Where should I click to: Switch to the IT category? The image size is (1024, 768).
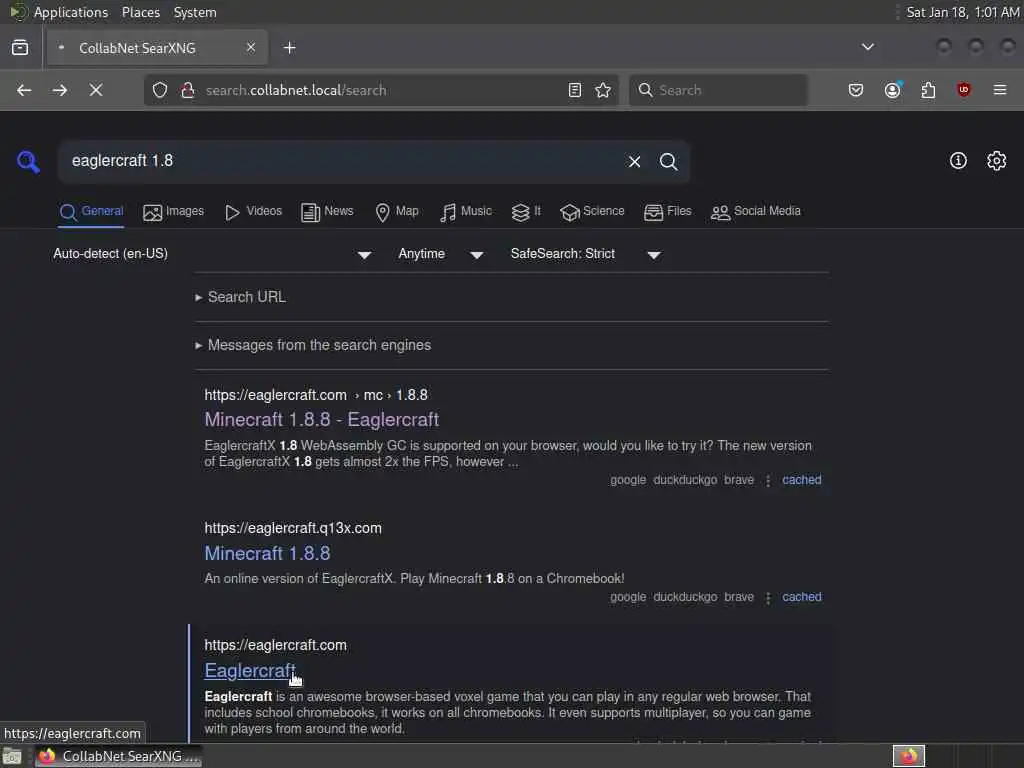(x=526, y=212)
